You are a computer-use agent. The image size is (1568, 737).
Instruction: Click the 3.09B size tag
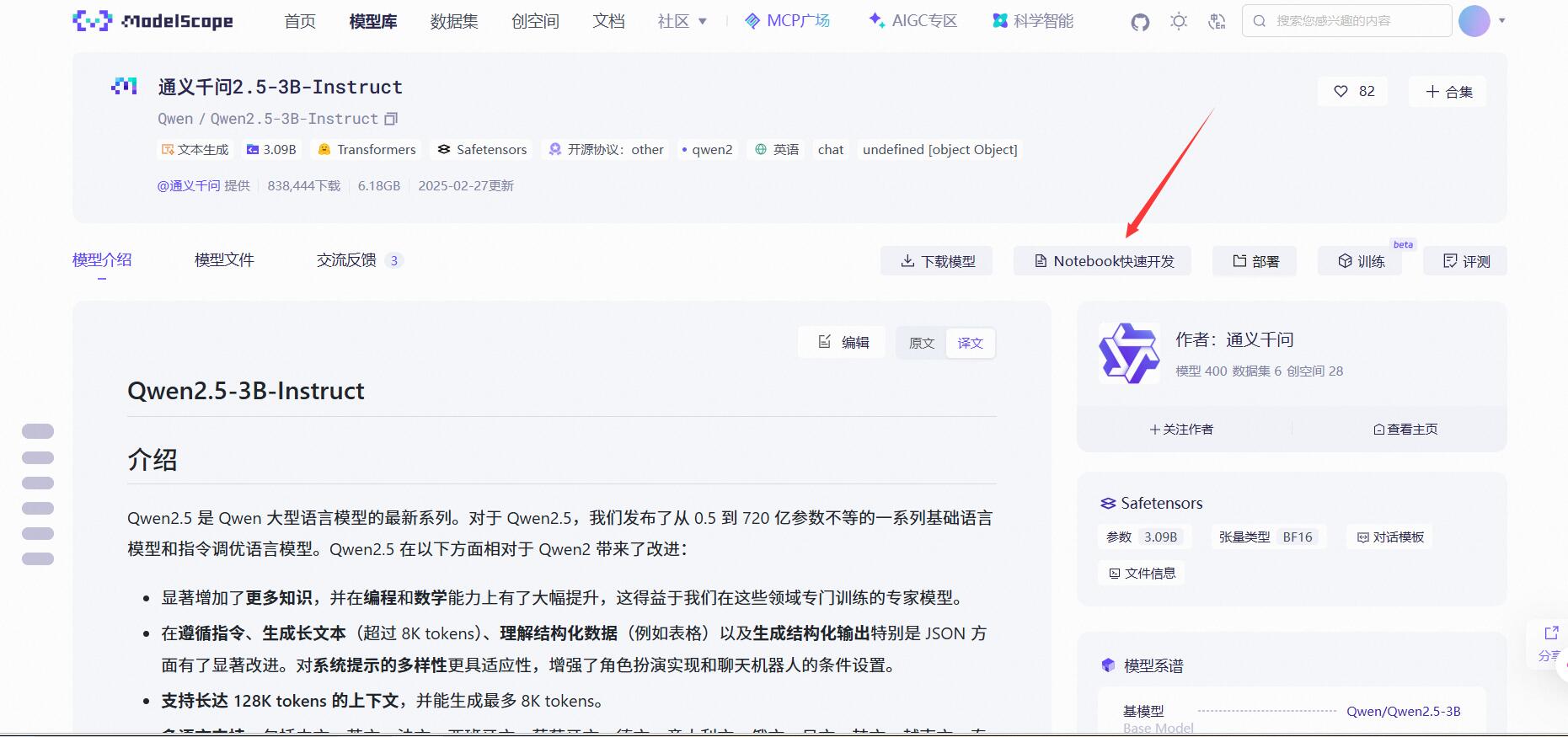pyautogui.click(x=271, y=149)
